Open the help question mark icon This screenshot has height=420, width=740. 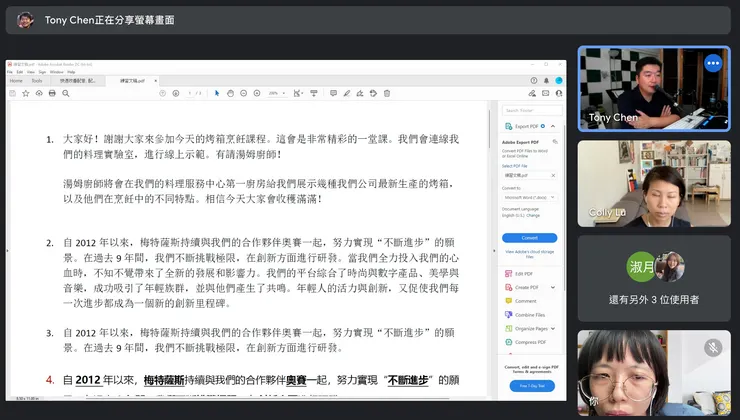coord(534,81)
